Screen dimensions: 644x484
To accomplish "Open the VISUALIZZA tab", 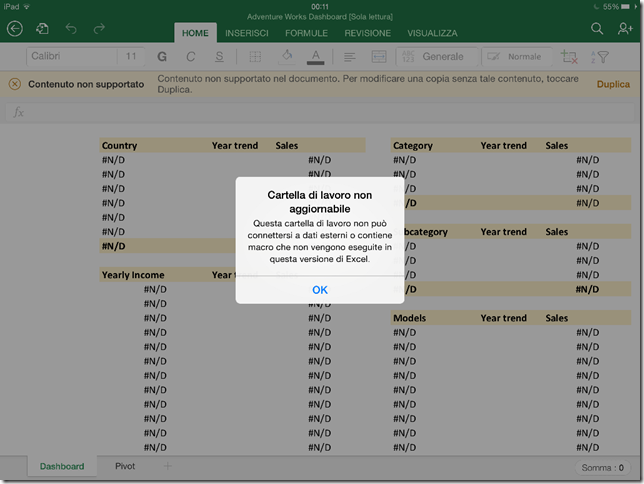I will (x=432, y=33).
